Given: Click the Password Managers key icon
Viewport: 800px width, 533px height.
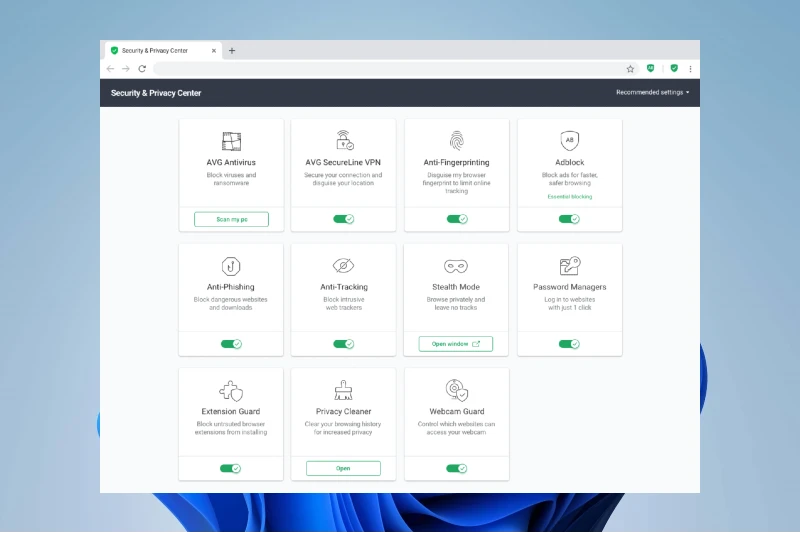Looking at the screenshot, I should coord(569,266).
